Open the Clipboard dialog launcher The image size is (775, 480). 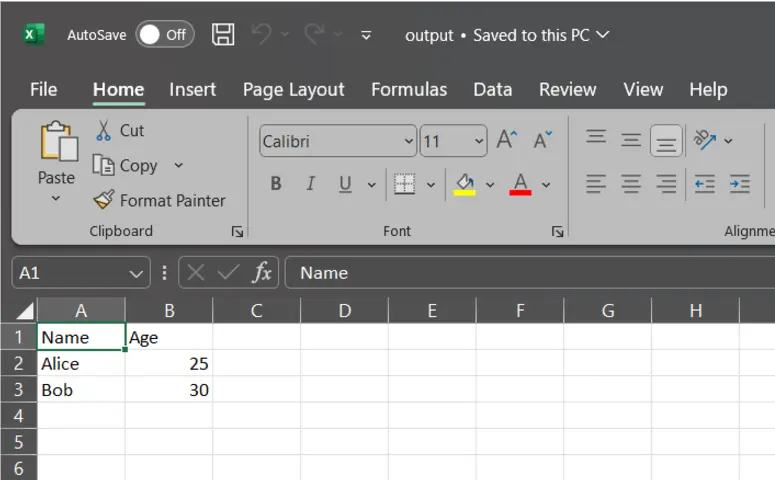click(x=237, y=231)
